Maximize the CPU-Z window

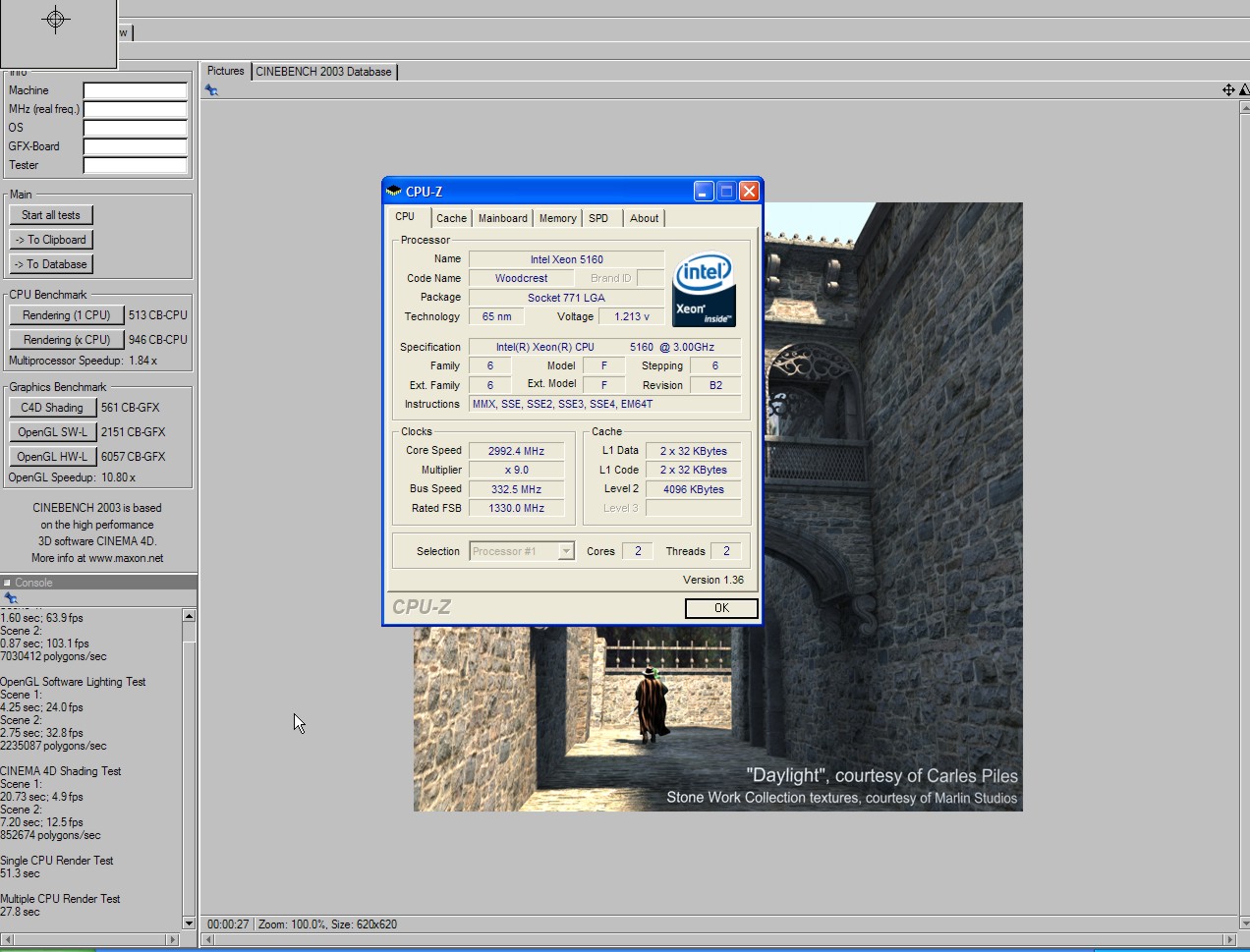pos(726,192)
